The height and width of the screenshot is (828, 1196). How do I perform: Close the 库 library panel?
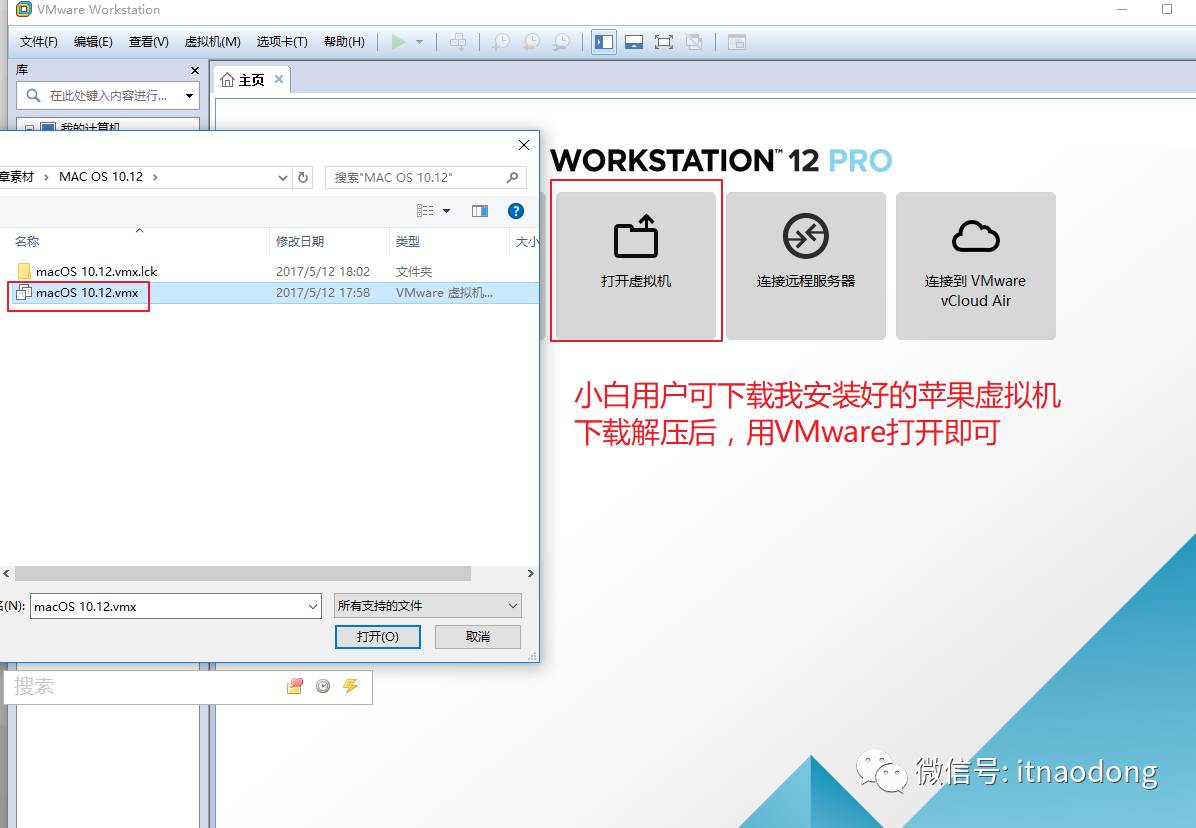pyautogui.click(x=195, y=70)
